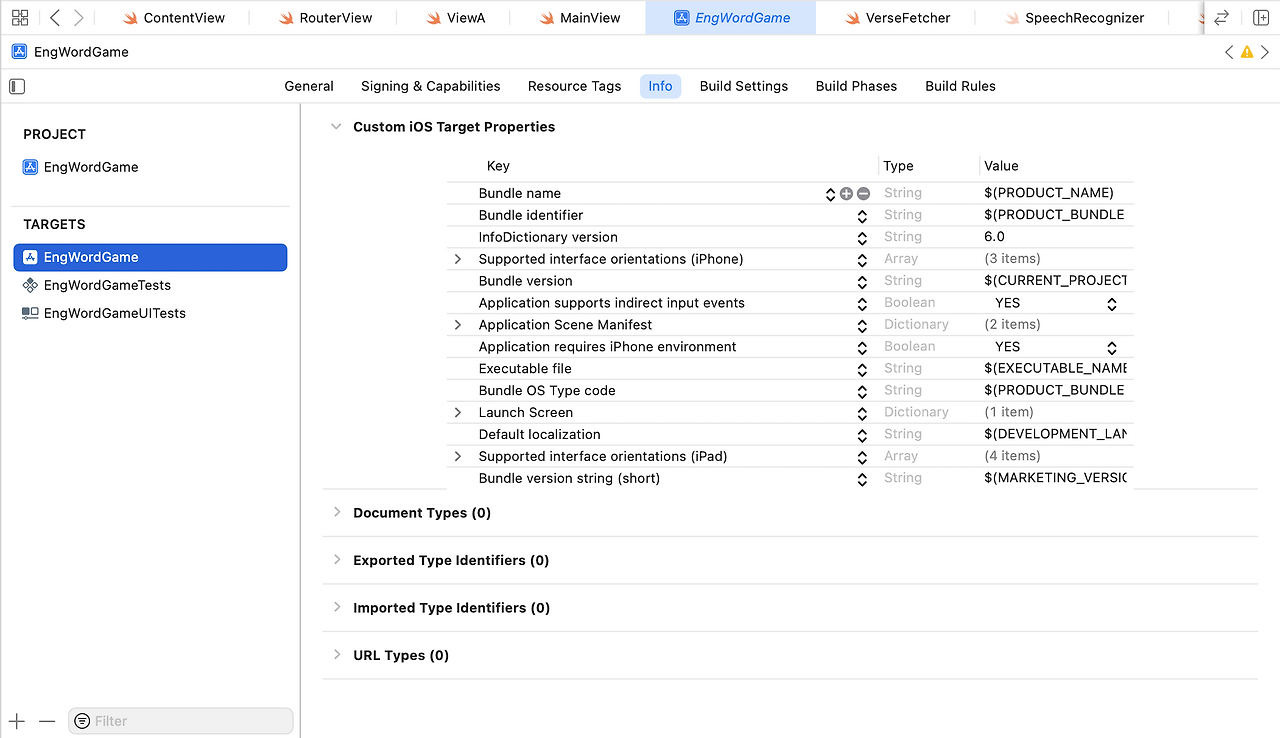Go back in editor history

pyautogui.click(x=55, y=17)
